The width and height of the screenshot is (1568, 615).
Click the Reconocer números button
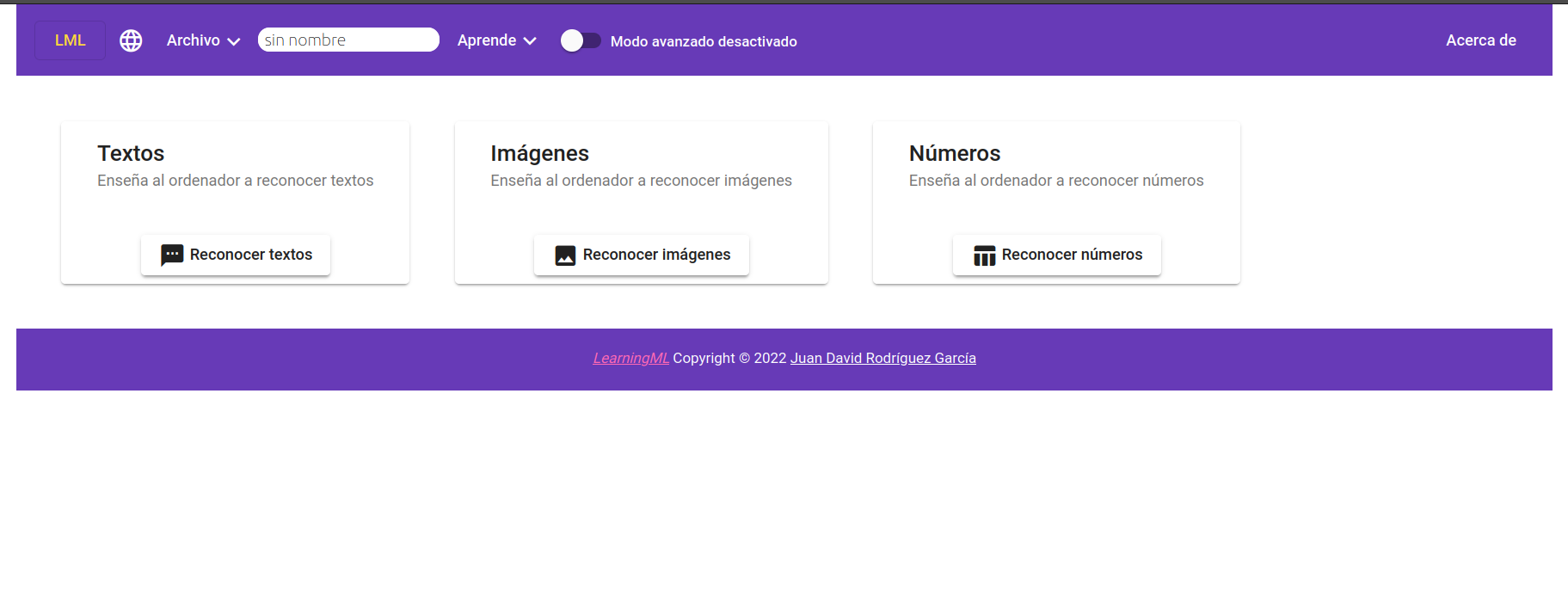coord(1057,255)
